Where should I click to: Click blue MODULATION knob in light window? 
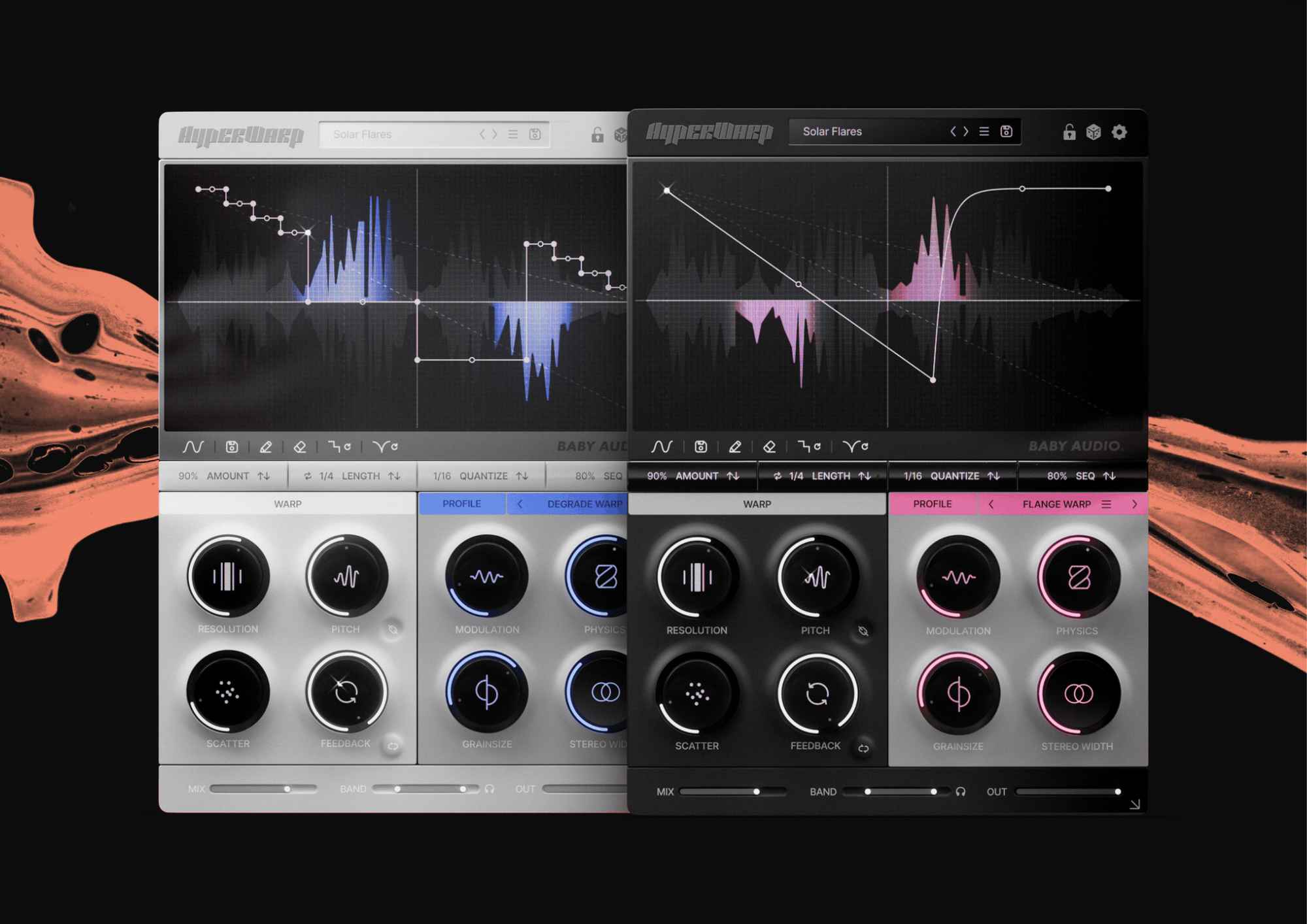(x=487, y=576)
